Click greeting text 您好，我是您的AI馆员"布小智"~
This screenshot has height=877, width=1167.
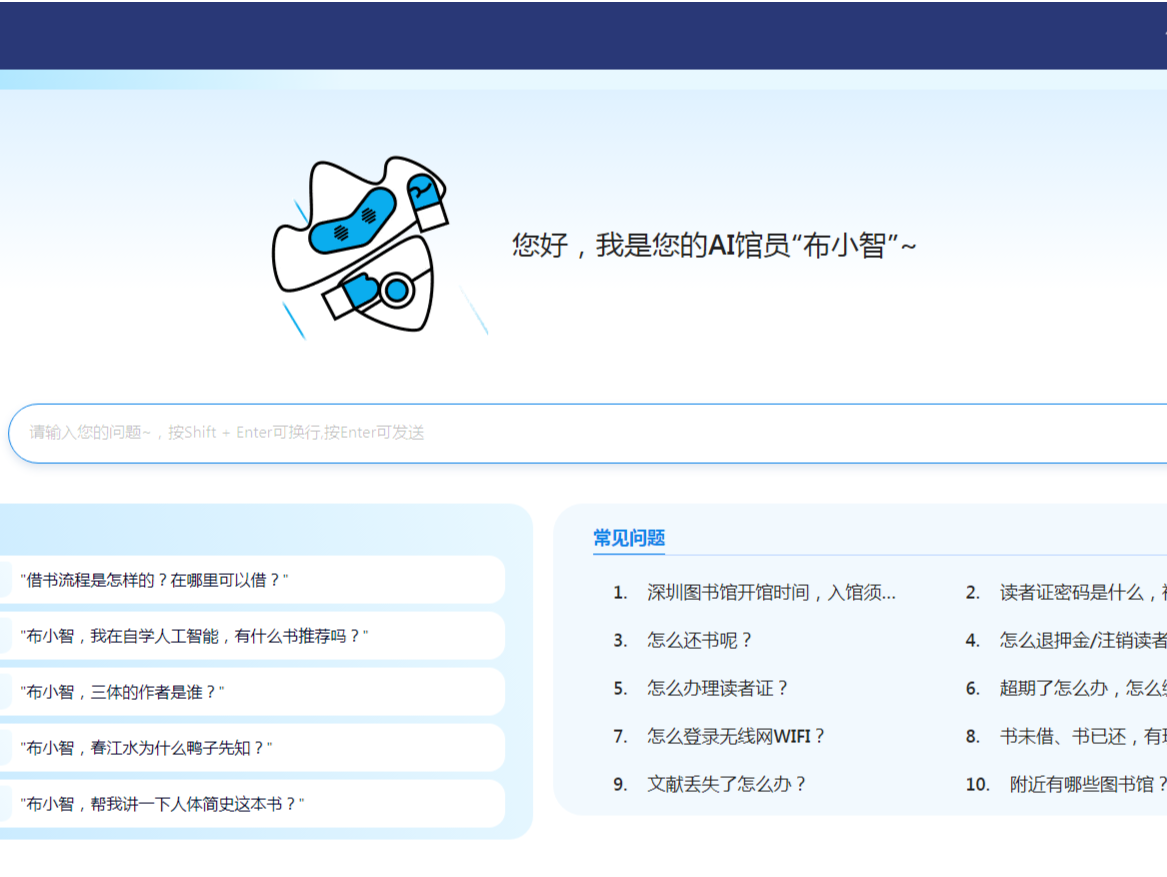pyautogui.click(x=714, y=245)
